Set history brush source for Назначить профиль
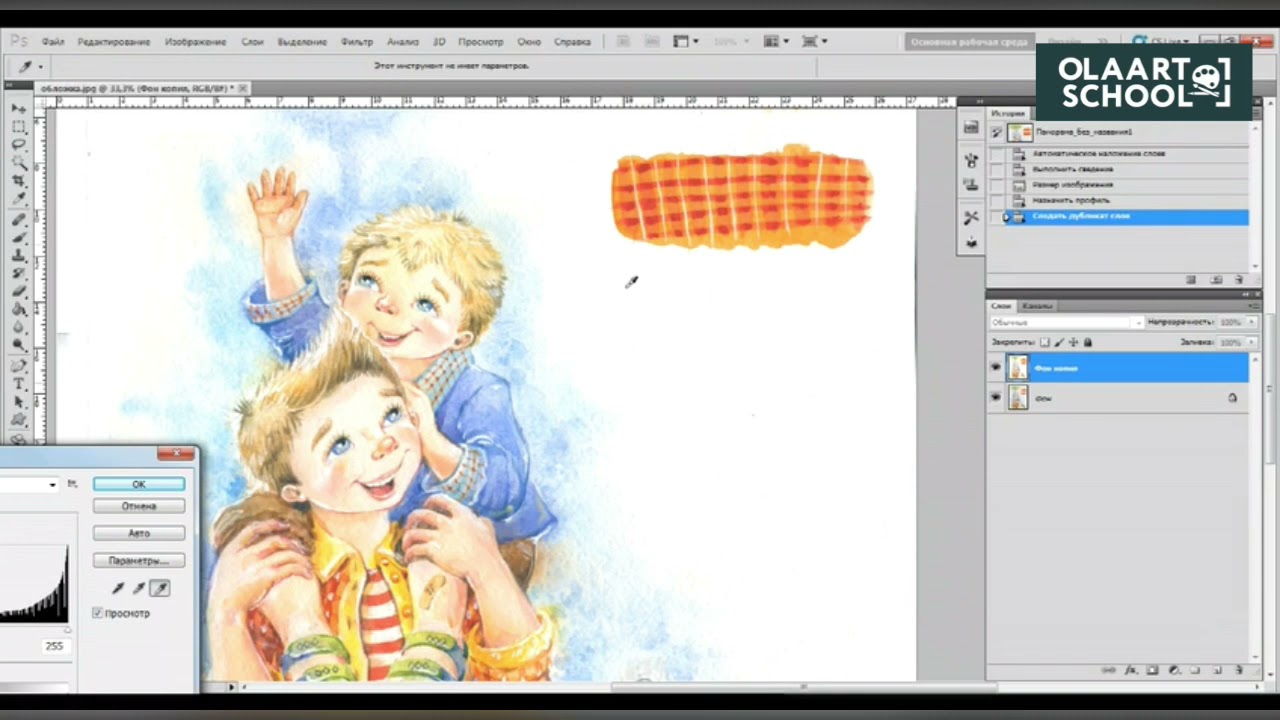Screen dimensions: 1280x720 pos(997,200)
